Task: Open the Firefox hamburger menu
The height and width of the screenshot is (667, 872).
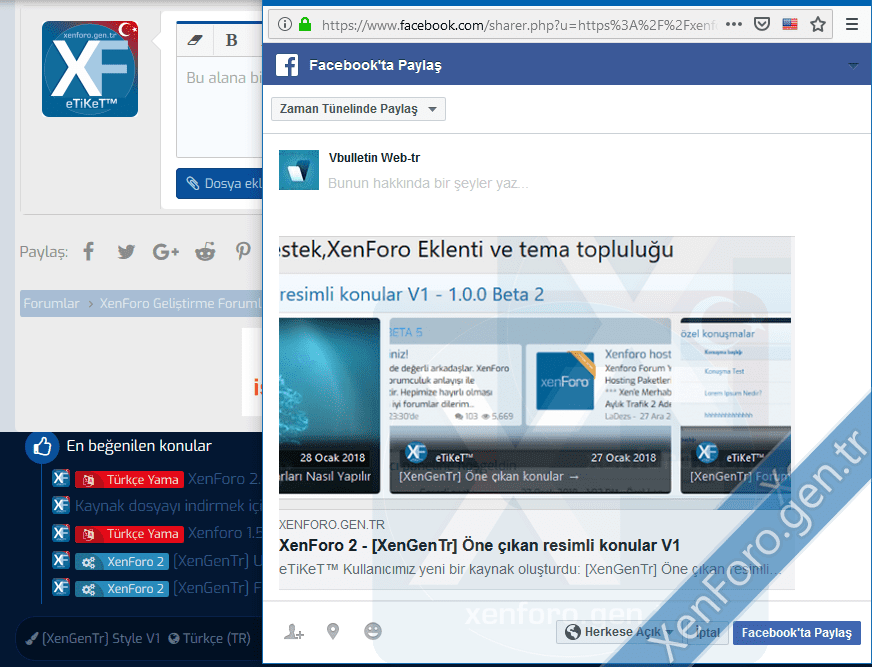Action: (x=852, y=24)
